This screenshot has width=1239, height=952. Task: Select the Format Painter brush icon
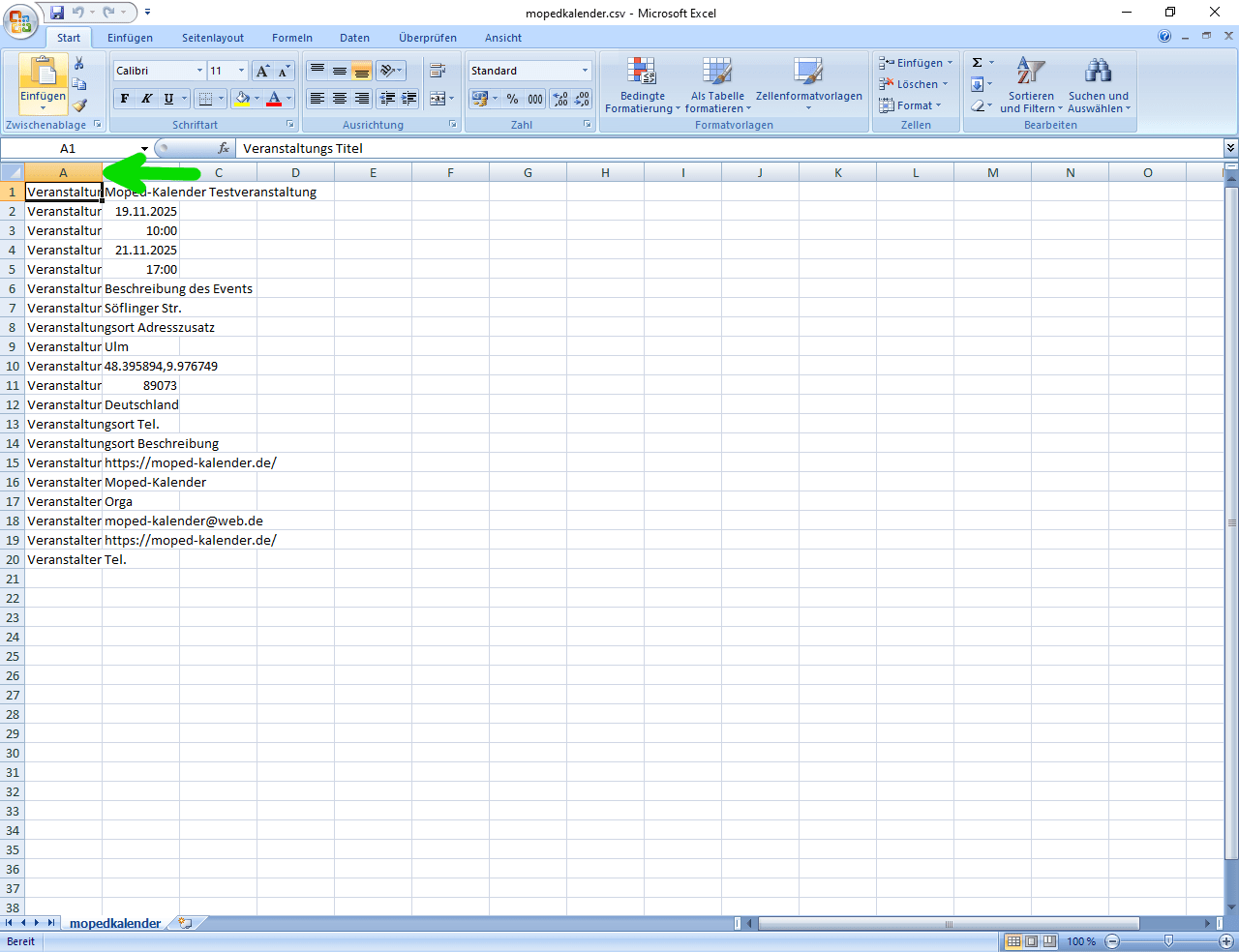point(79,105)
